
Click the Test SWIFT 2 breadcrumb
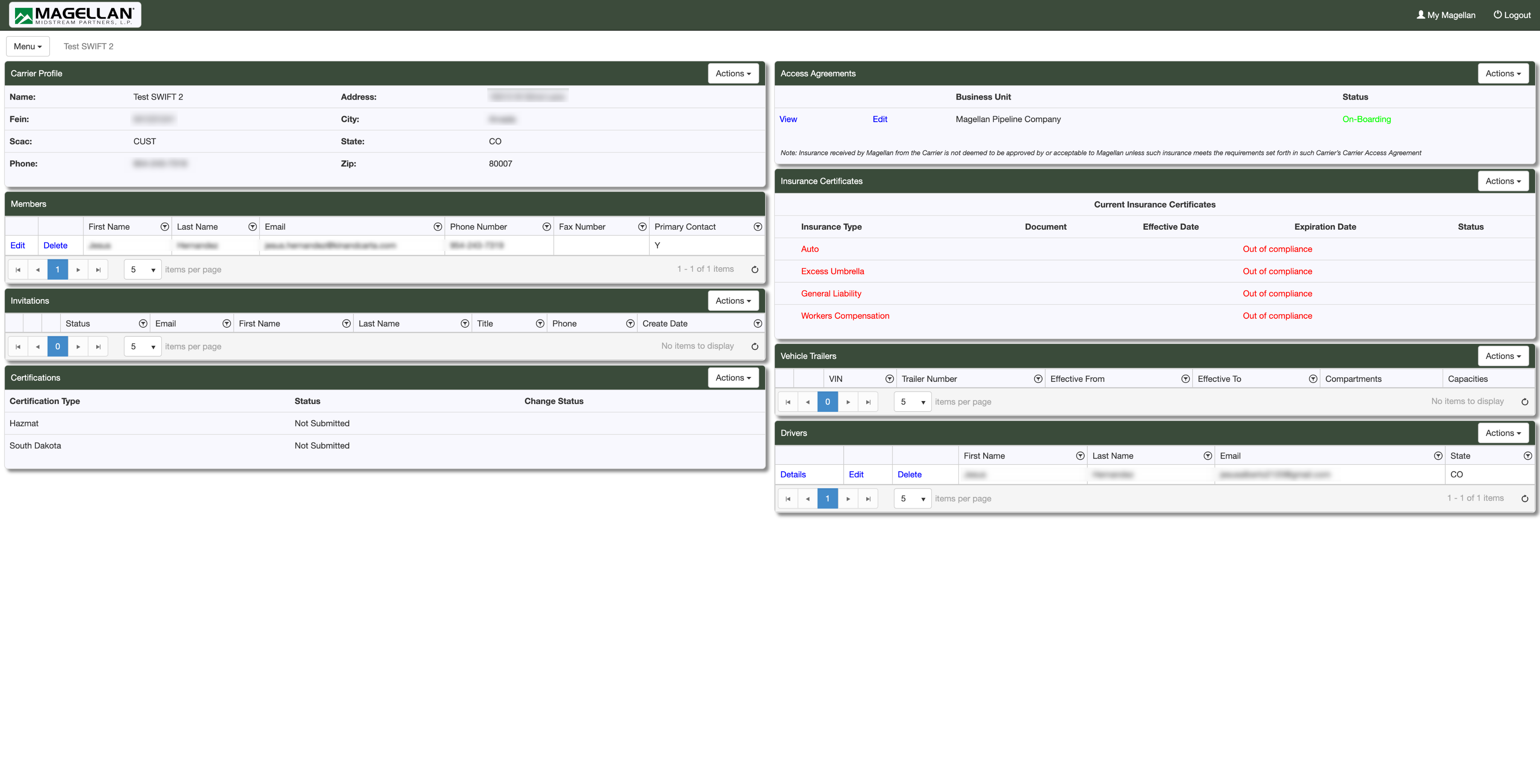88,47
